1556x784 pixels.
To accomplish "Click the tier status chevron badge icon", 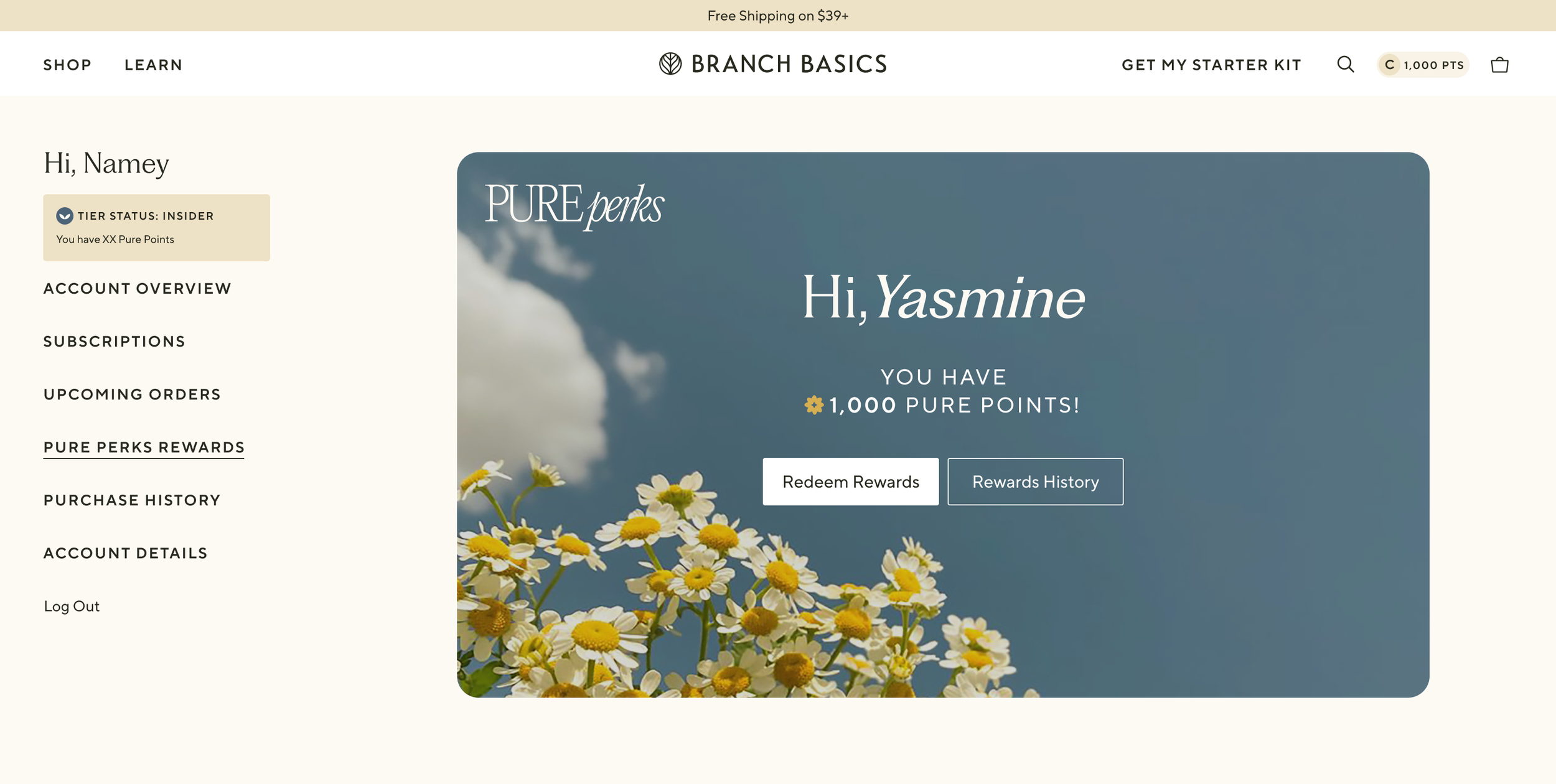I will (x=65, y=216).
